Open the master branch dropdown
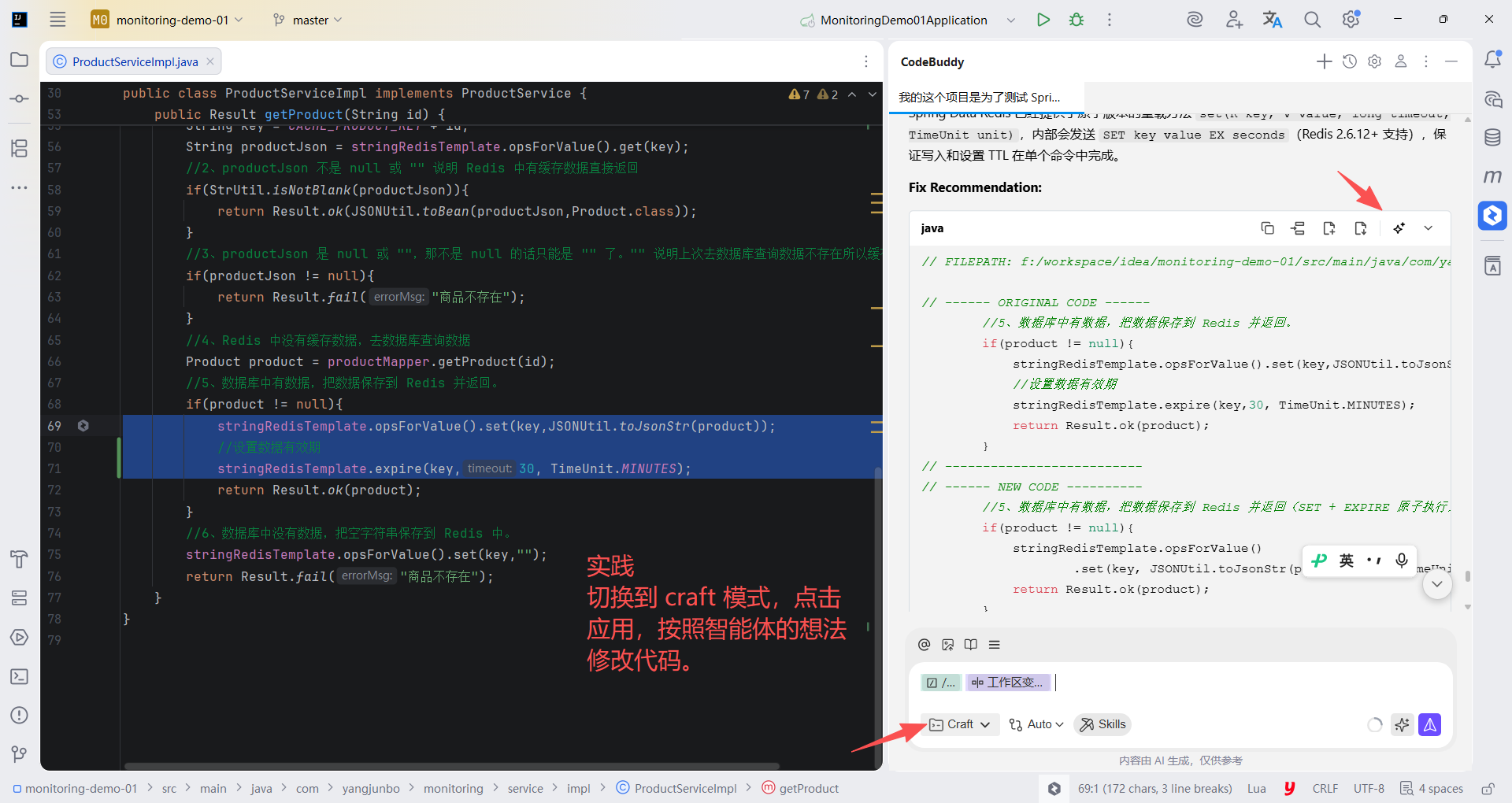The width and height of the screenshot is (1512, 803). pos(308,20)
